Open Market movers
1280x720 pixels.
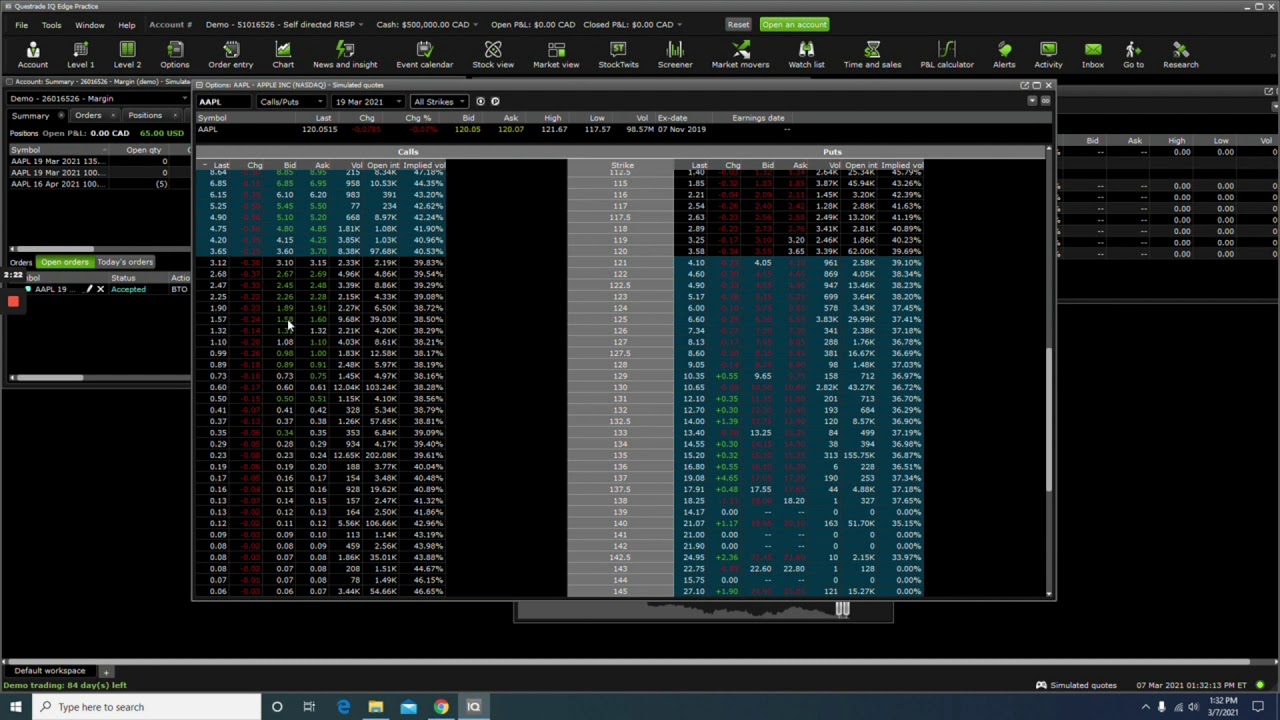[740, 54]
